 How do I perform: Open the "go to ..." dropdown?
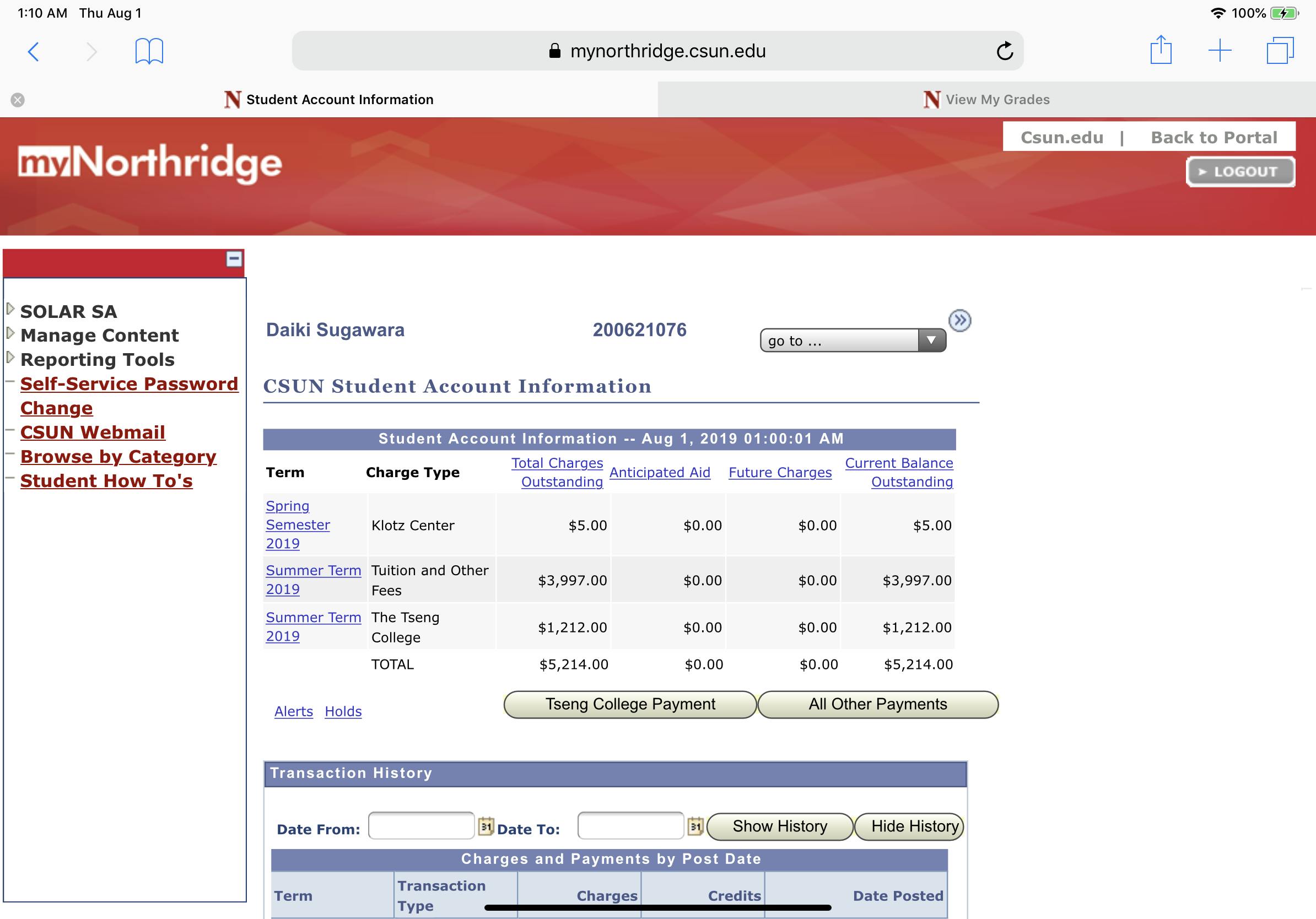(853, 340)
